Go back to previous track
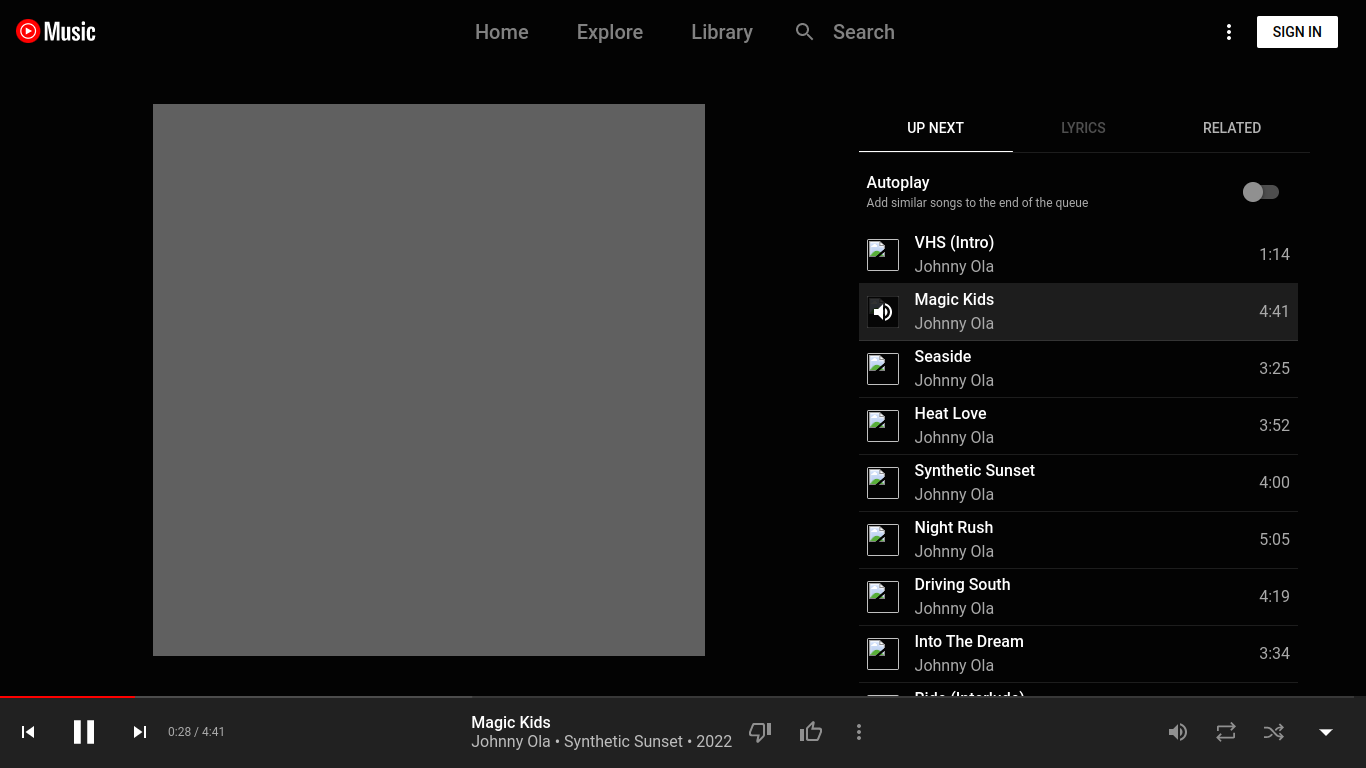The height and width of the screenshot is (768, 1366). 28,732
